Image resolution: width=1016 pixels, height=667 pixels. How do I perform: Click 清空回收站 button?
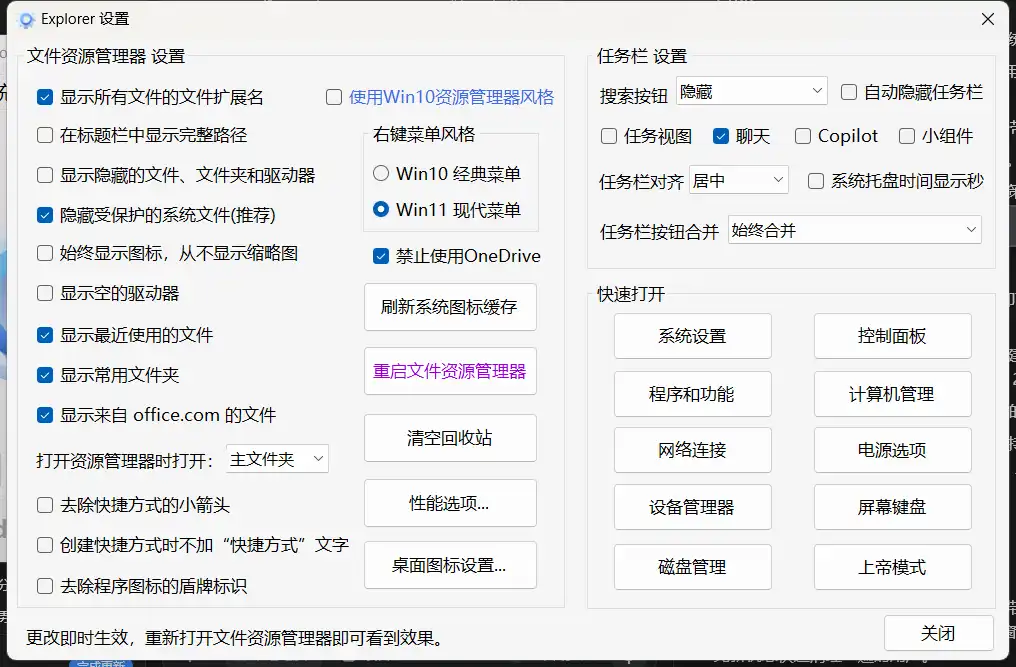(450, 438)
